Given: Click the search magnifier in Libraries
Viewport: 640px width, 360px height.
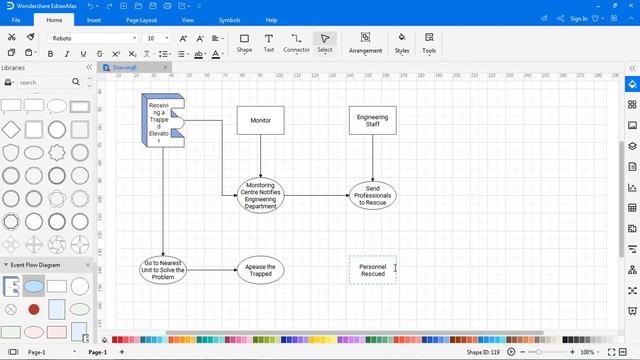Looking at the screenshot, I should point(76,82).
